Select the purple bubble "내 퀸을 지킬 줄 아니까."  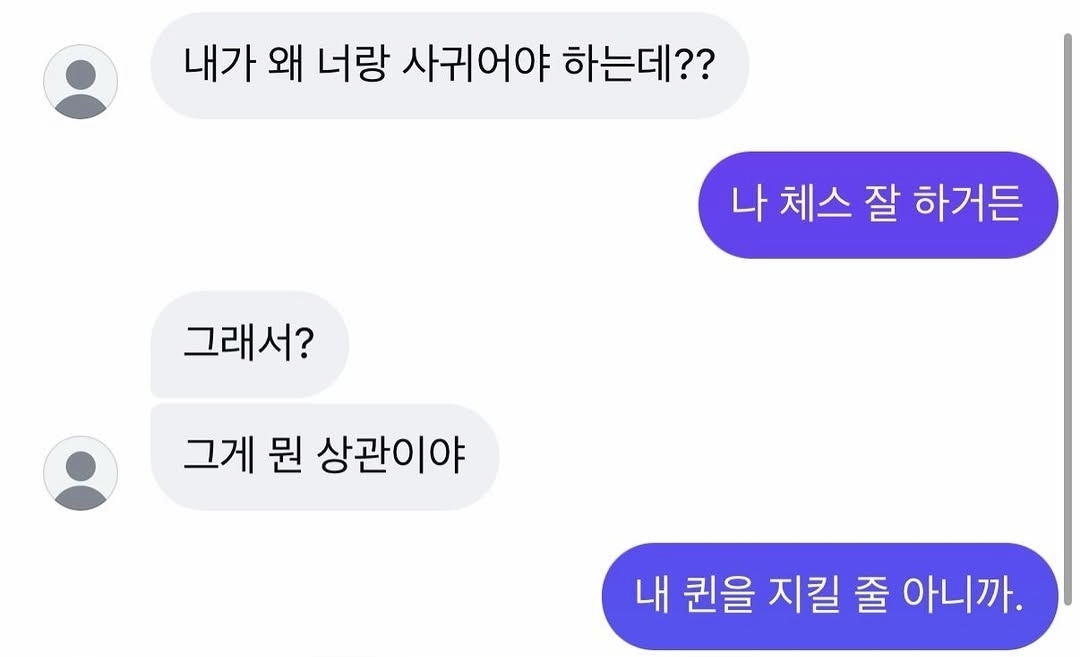pos(829,596)
